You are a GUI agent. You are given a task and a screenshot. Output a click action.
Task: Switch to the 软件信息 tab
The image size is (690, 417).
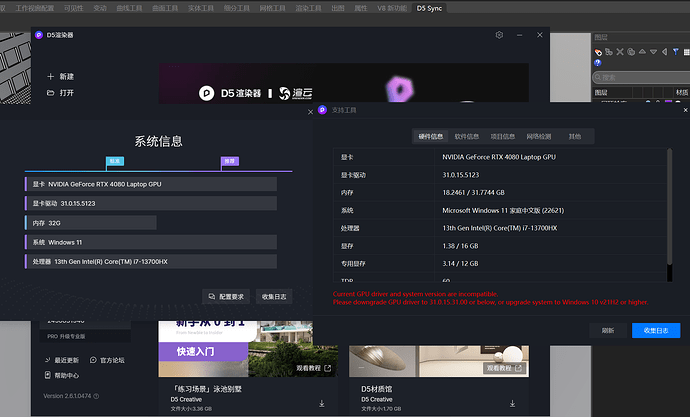(x=466, y=136)
